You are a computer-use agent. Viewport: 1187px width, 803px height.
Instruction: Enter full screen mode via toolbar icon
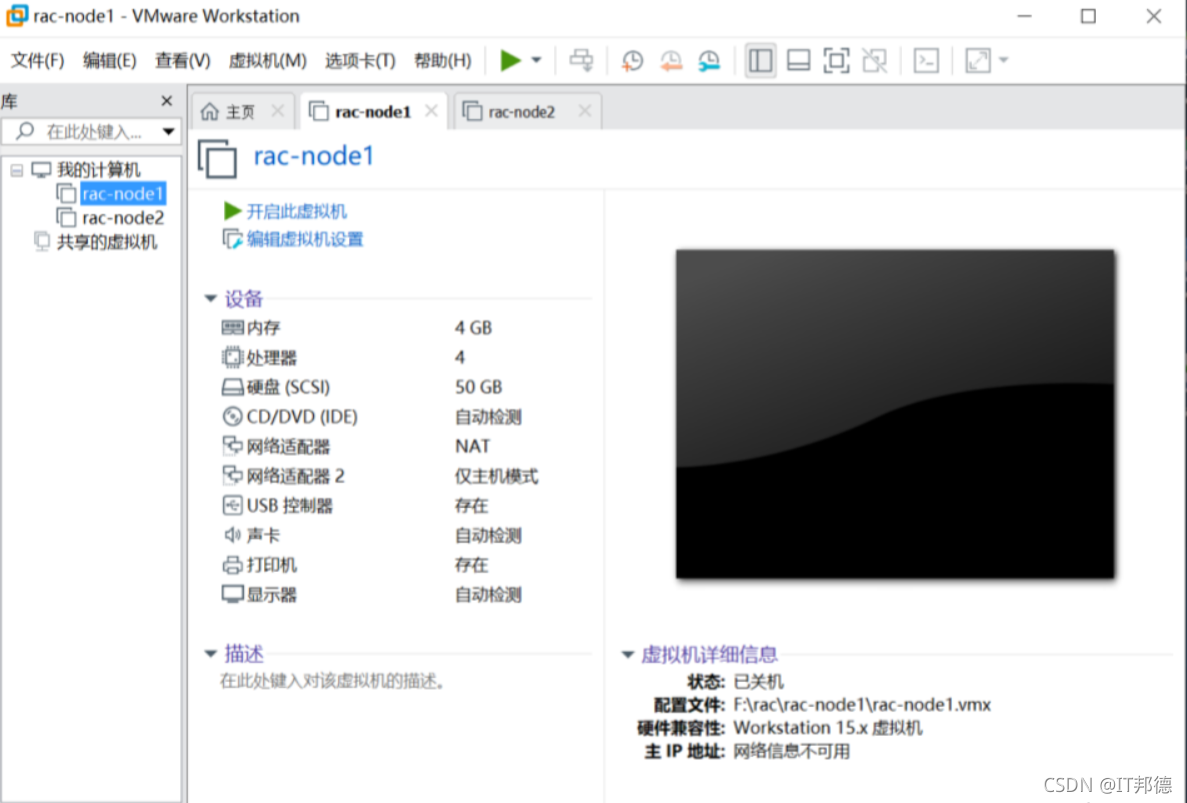[x=837, y=61]
